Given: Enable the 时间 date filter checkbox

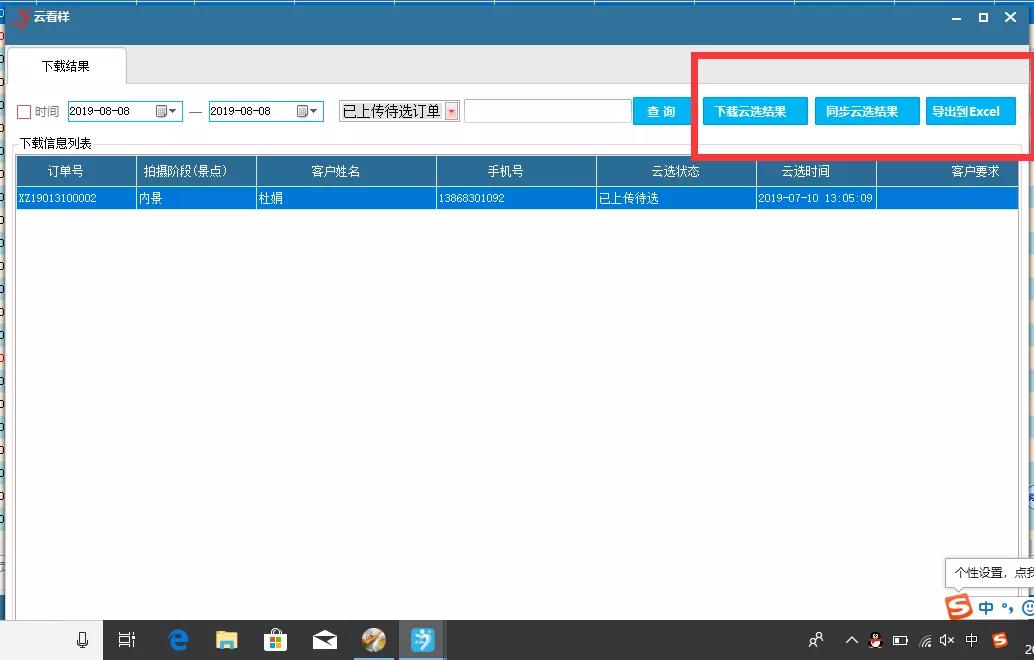Looking at the screenshot, I should point(26,111).
